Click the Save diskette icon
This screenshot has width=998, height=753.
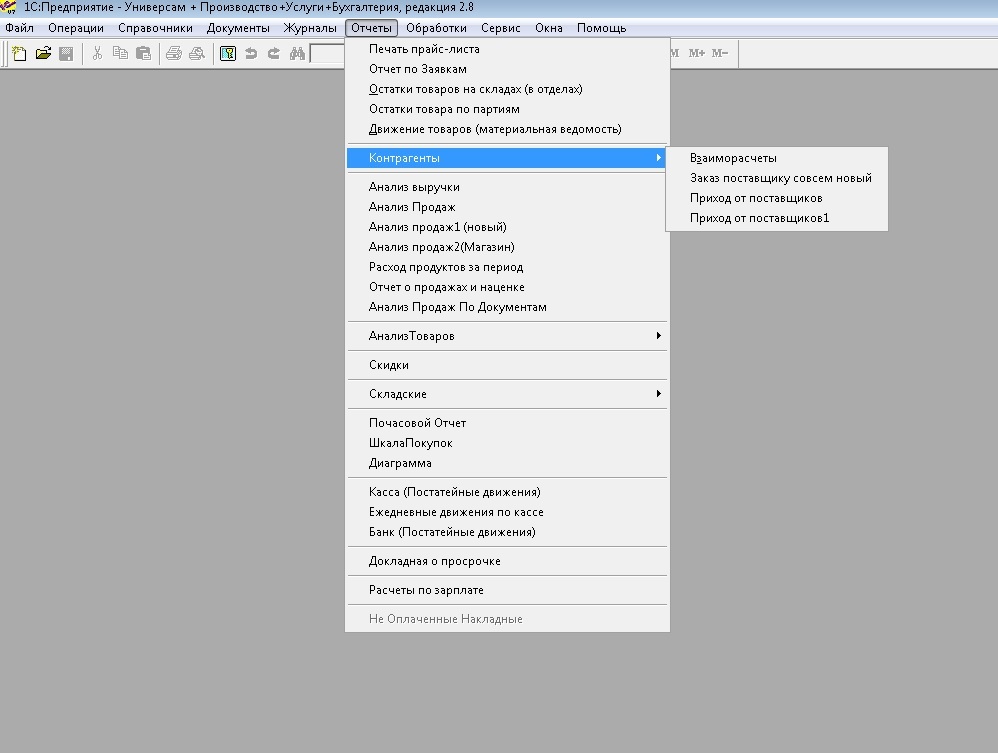click(x=66, y=53)
